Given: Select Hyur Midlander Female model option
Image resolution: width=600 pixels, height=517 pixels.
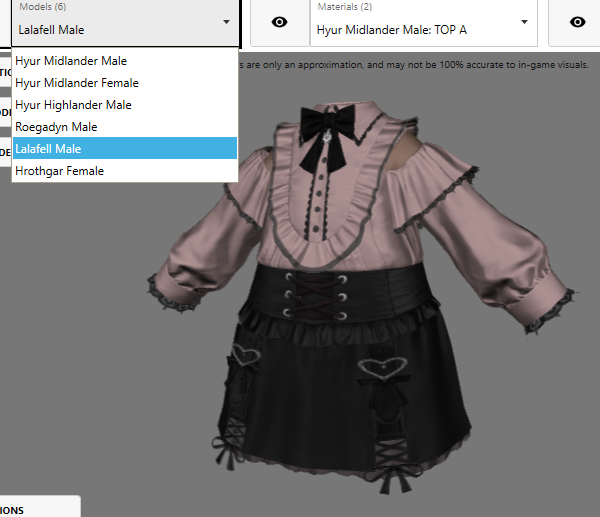Looking at the screenshot, I should point(125,83).
